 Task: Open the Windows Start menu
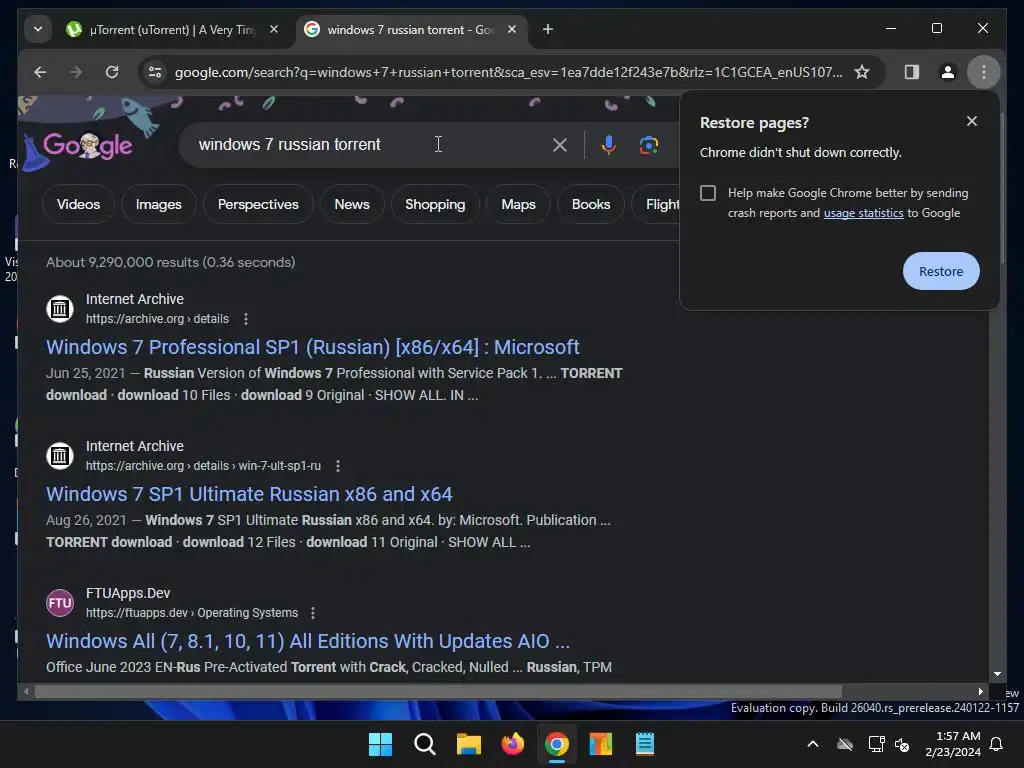(380, 744)
